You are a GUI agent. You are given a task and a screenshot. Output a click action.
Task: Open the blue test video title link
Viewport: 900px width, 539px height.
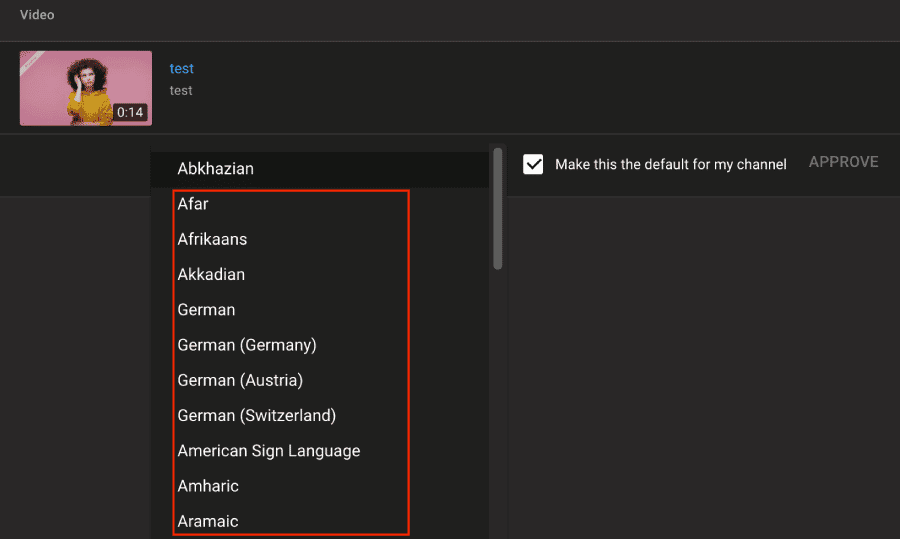click(x=181, y=68)
